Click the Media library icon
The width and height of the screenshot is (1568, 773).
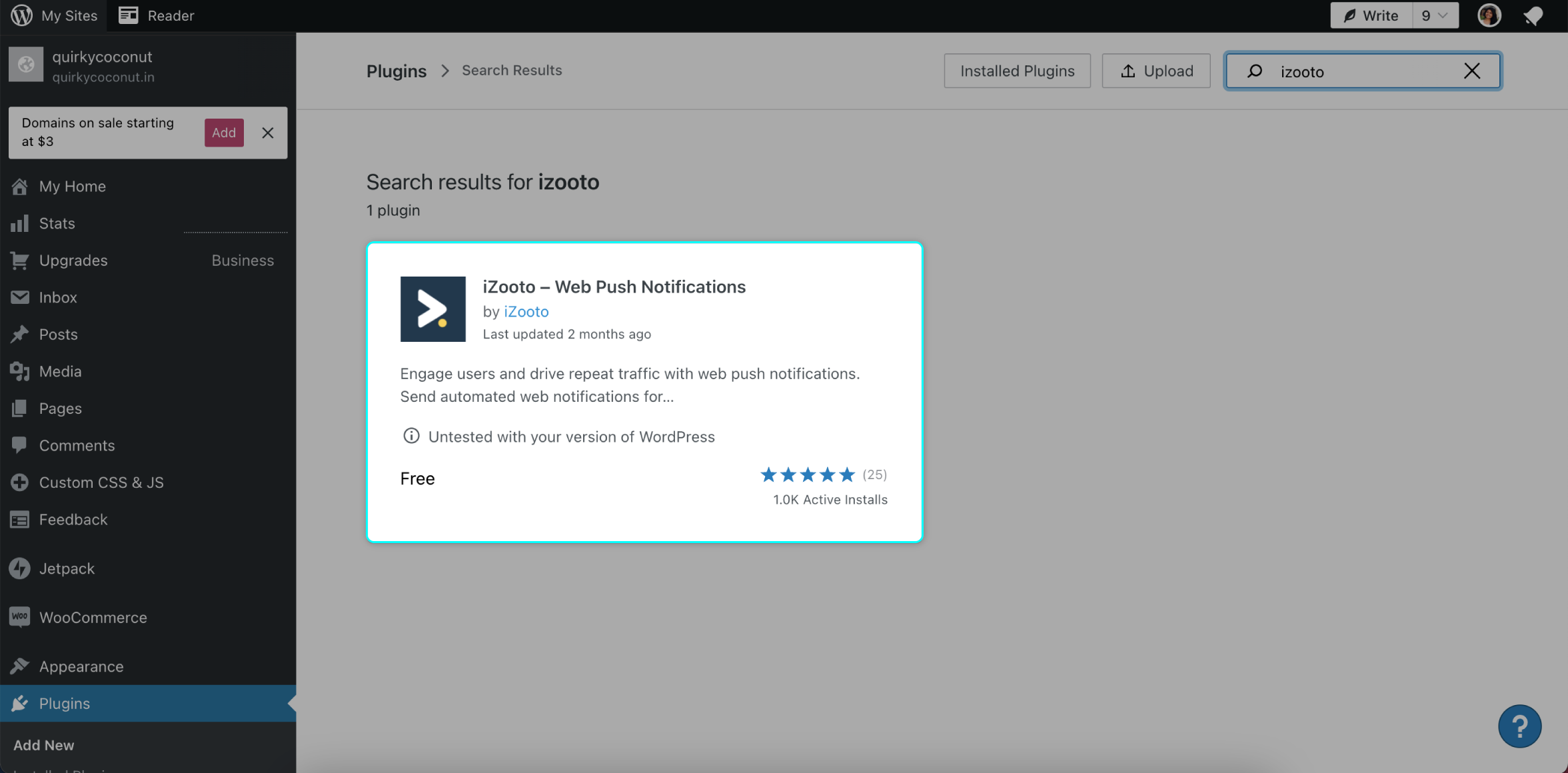[20, 371]
